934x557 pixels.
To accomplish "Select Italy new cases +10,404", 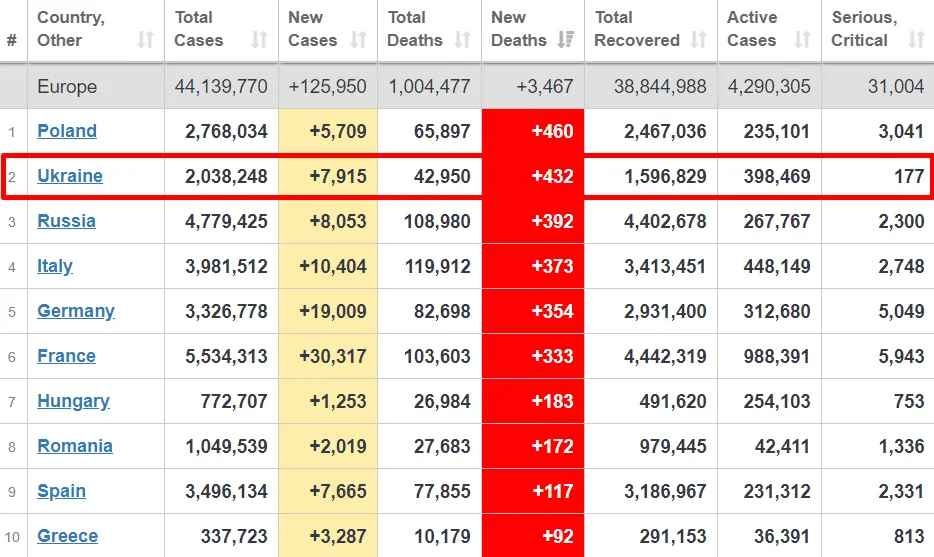I will 333,266.
